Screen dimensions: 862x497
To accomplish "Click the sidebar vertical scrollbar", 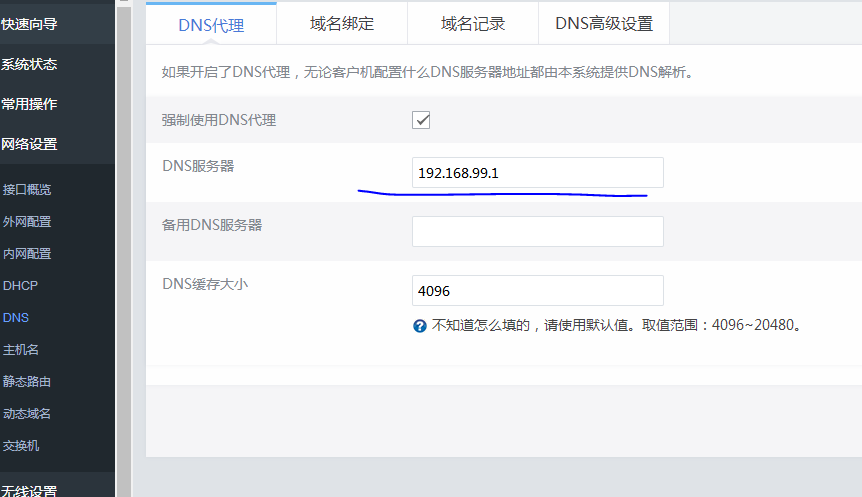I will tap(124, 250).
